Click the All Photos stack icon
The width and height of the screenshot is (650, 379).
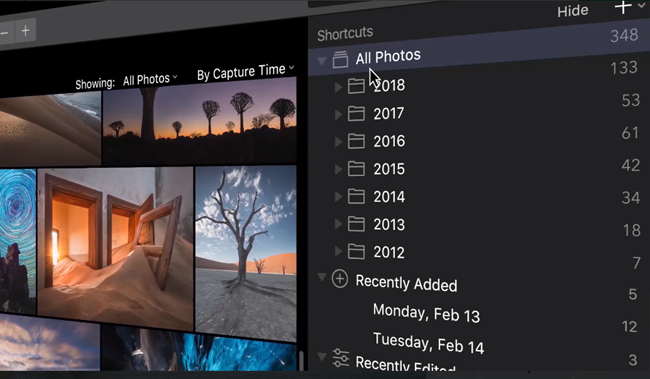click(x=340, y=60)
